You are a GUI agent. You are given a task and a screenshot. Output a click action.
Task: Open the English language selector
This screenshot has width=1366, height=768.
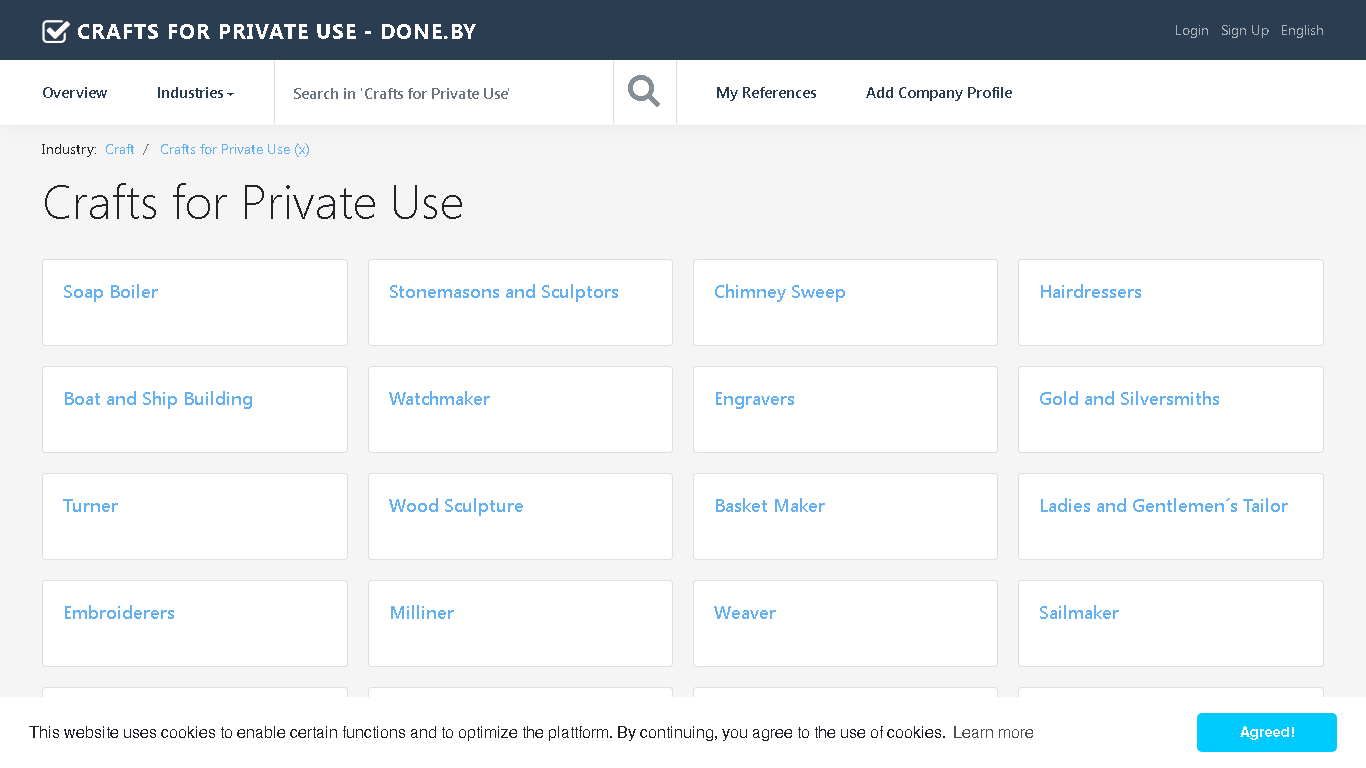coord(1302,31)
